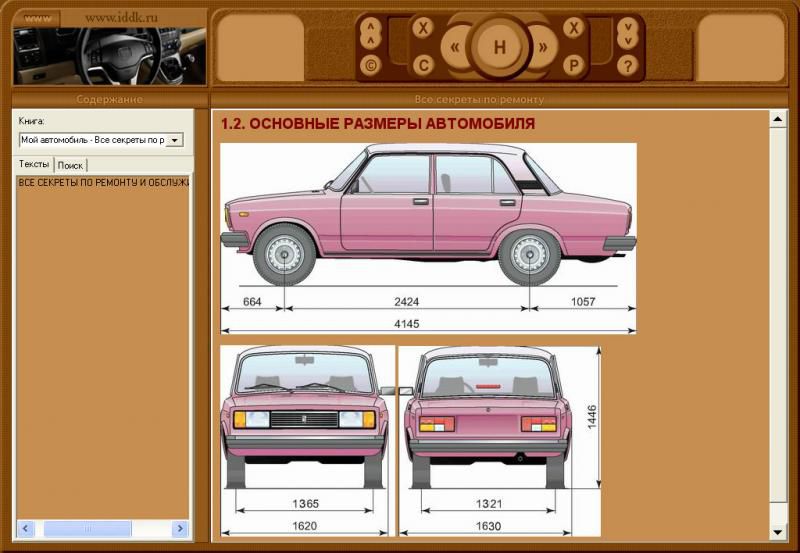Switch to the Тексты tab
The width and height of the screenshot is (800, 553).
tap(34, 164)
